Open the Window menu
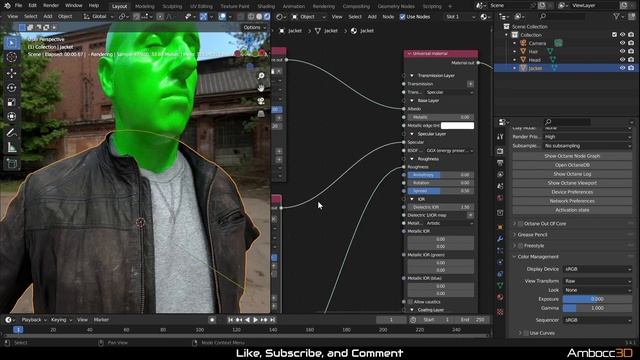 tap(73, 6)
